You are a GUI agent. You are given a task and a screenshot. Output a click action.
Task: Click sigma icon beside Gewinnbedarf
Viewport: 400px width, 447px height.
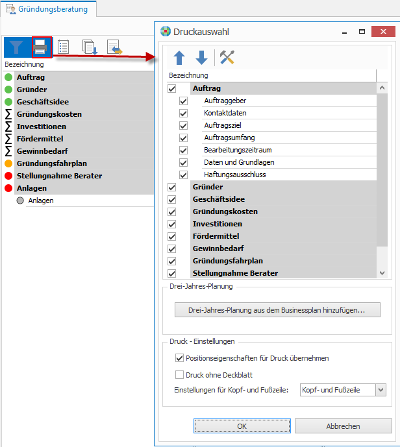[x=8, y=151]
